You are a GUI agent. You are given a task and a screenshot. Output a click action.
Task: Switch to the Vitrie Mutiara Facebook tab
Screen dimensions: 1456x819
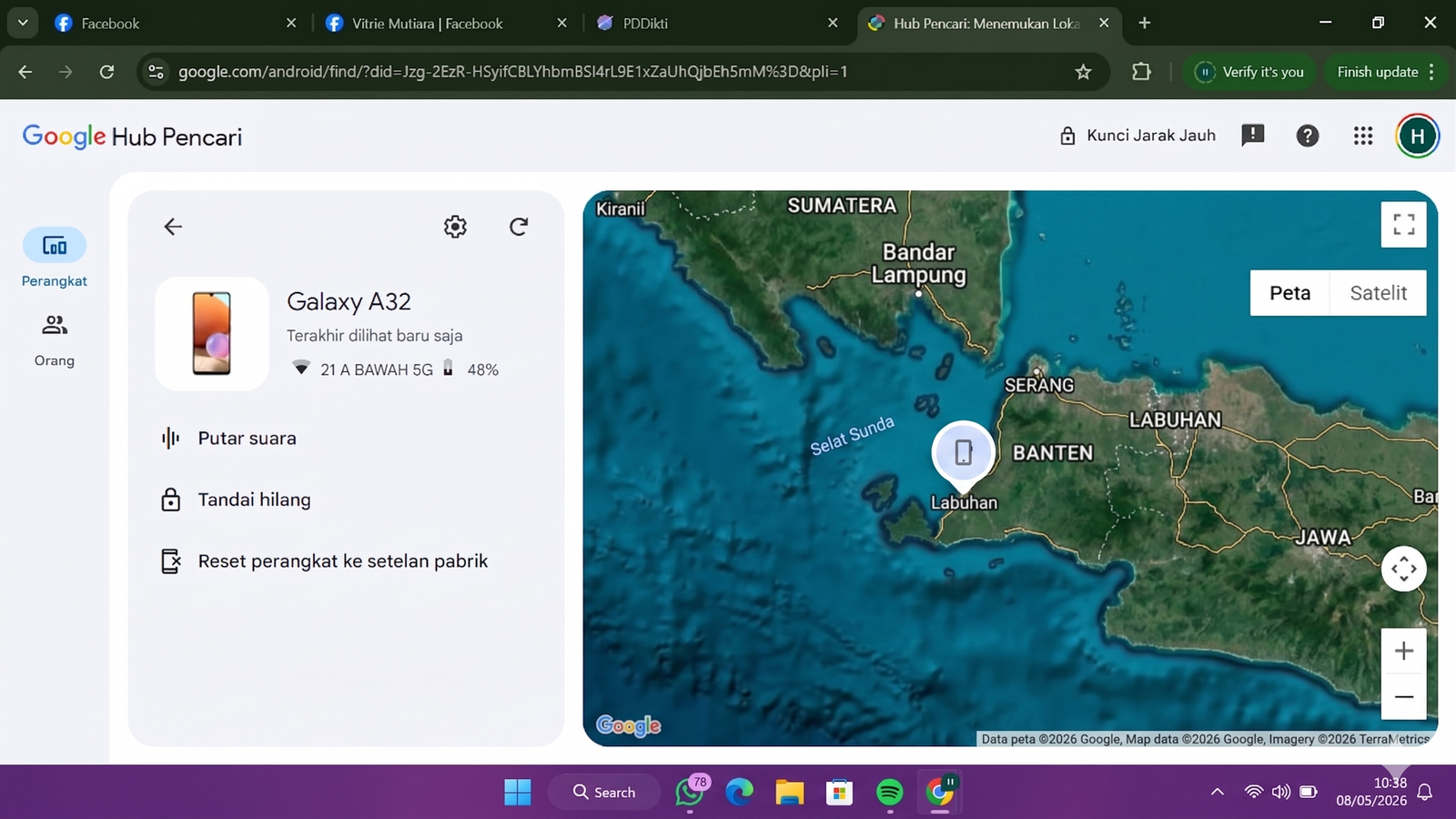(446, 24)
